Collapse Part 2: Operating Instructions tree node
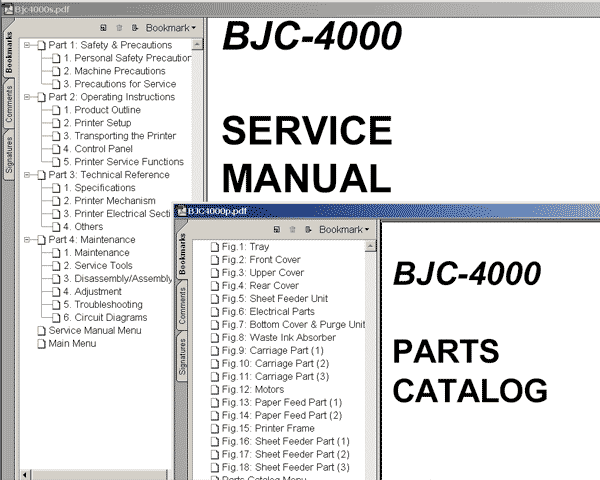This screenshot has width=600, height=480. tap(27, 97)
